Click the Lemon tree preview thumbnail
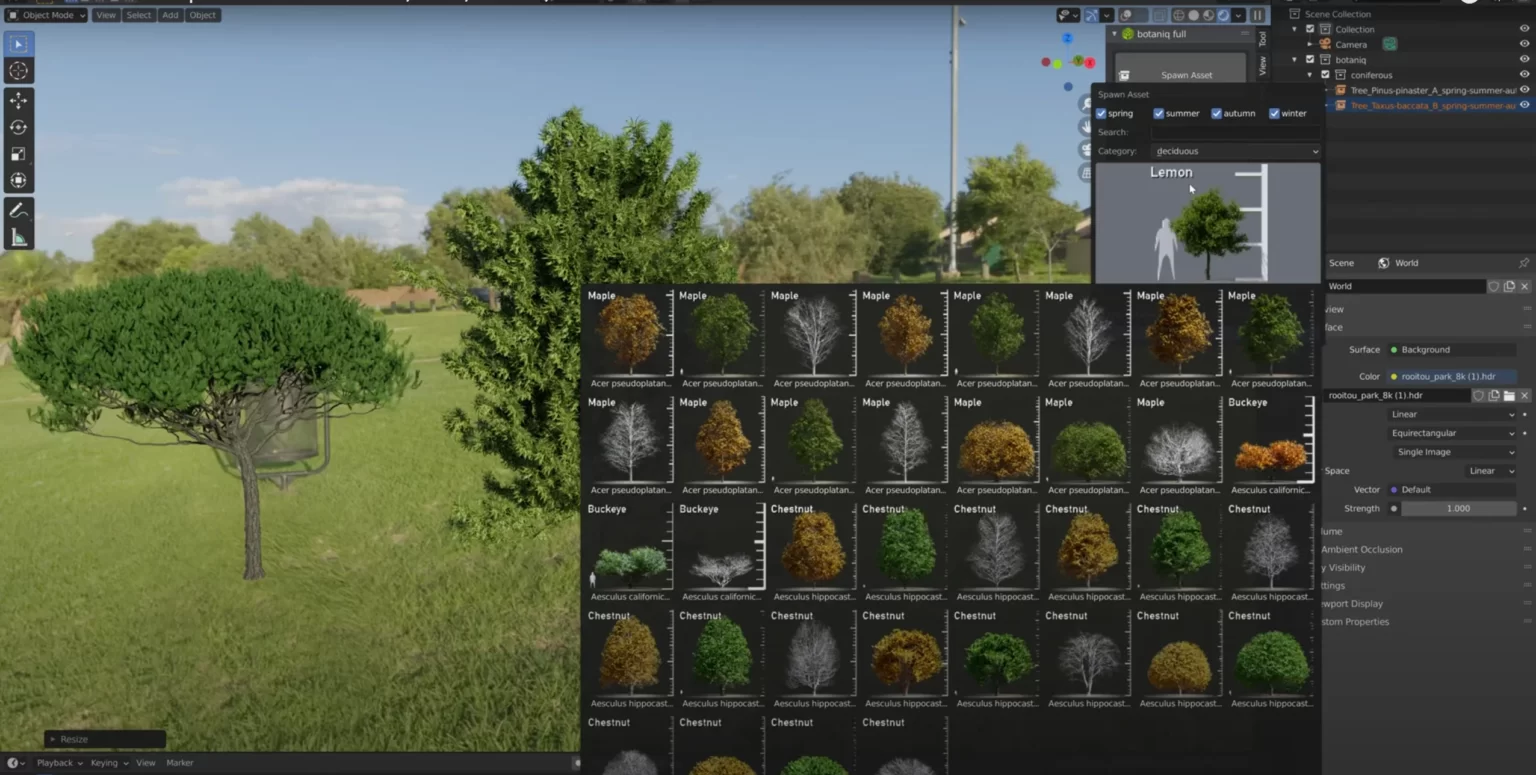The width and height of the screenshot is (1536, 775). (1208, 223)
